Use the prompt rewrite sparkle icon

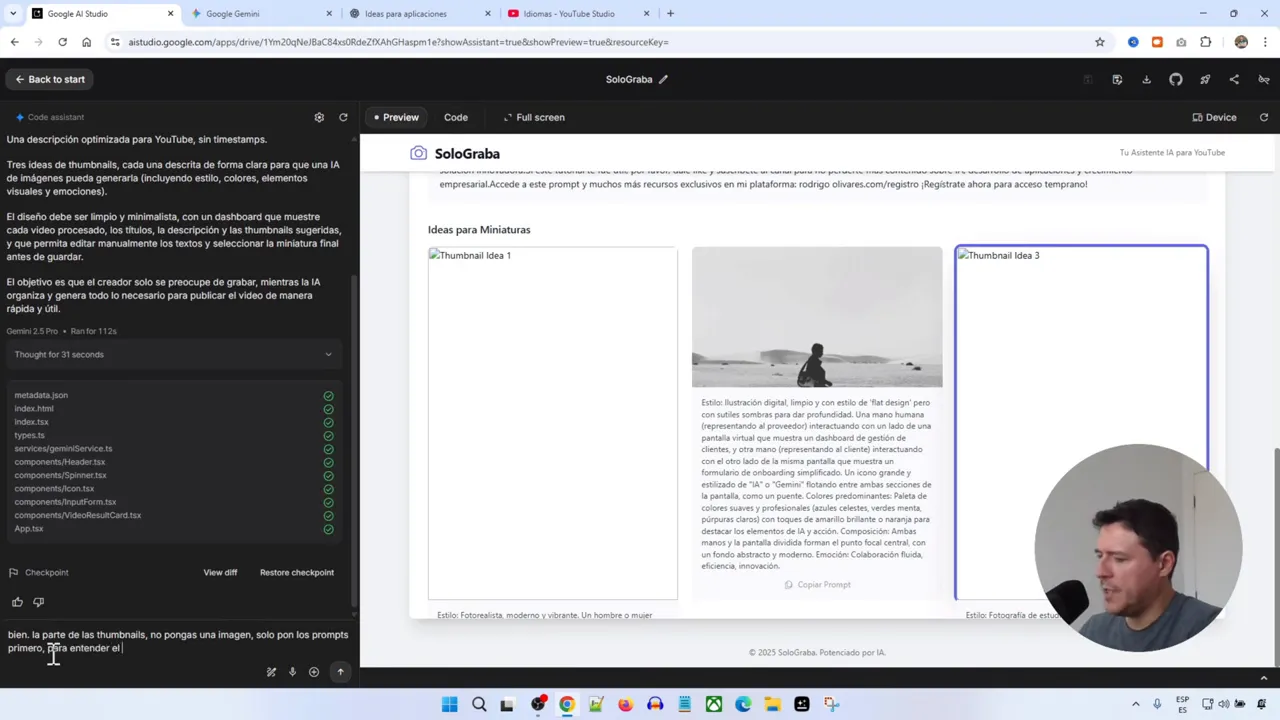tap(271, 671)
